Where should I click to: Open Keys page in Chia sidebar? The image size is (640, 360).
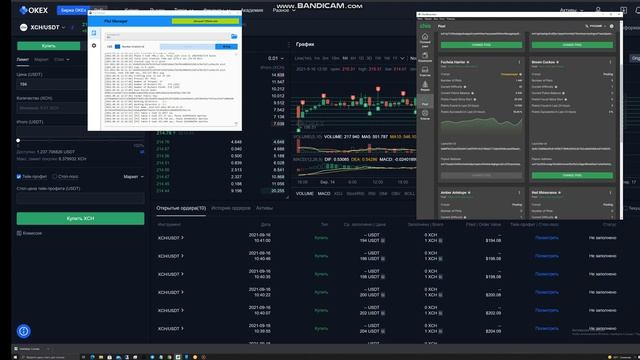(425, 115)
